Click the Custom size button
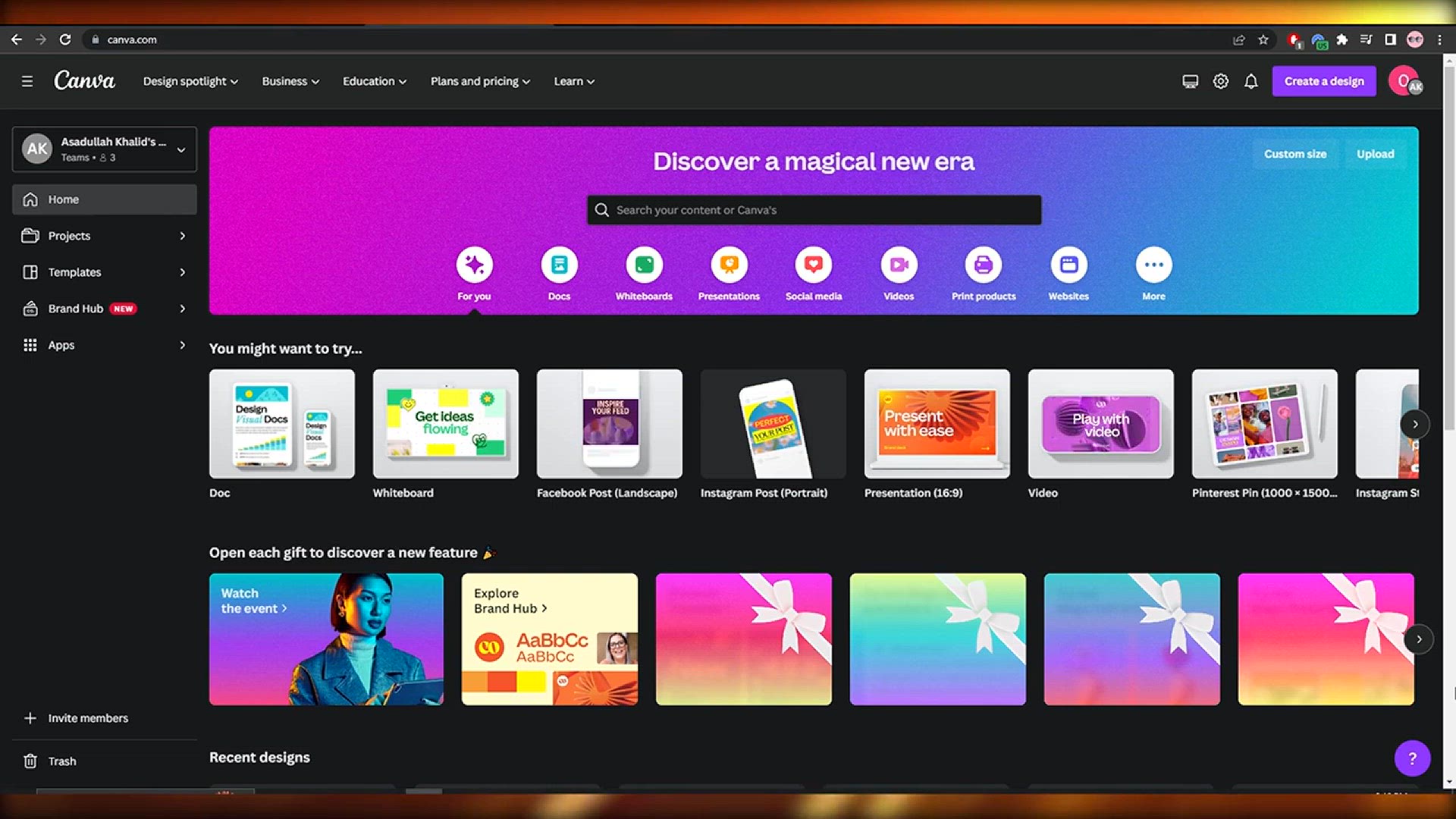1456x819 pixels. pos(1295,154)
